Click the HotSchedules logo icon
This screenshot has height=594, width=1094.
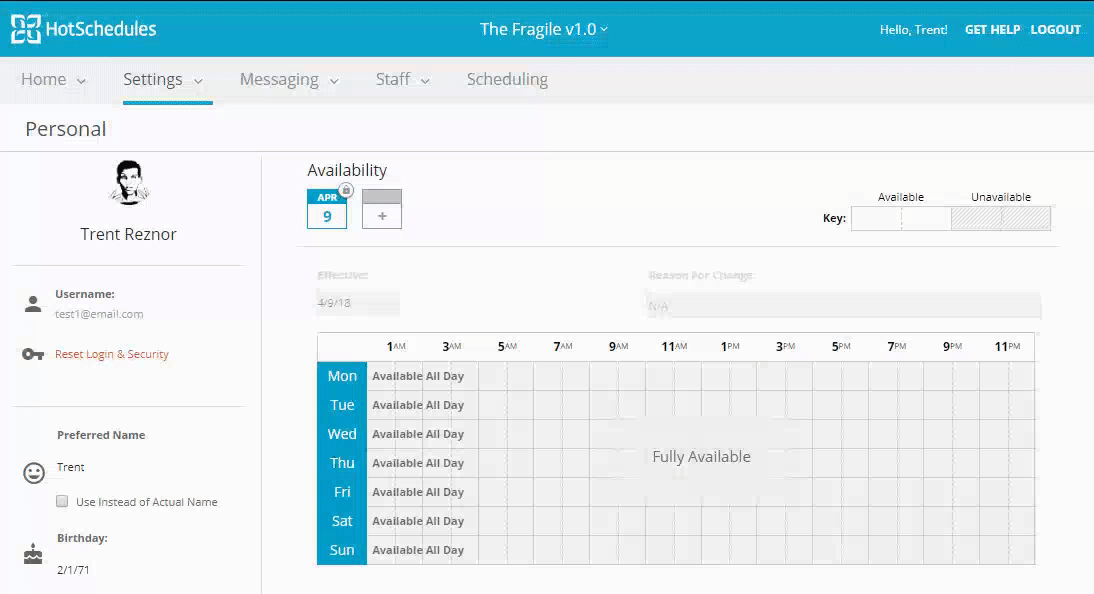[x=26, y=29]
